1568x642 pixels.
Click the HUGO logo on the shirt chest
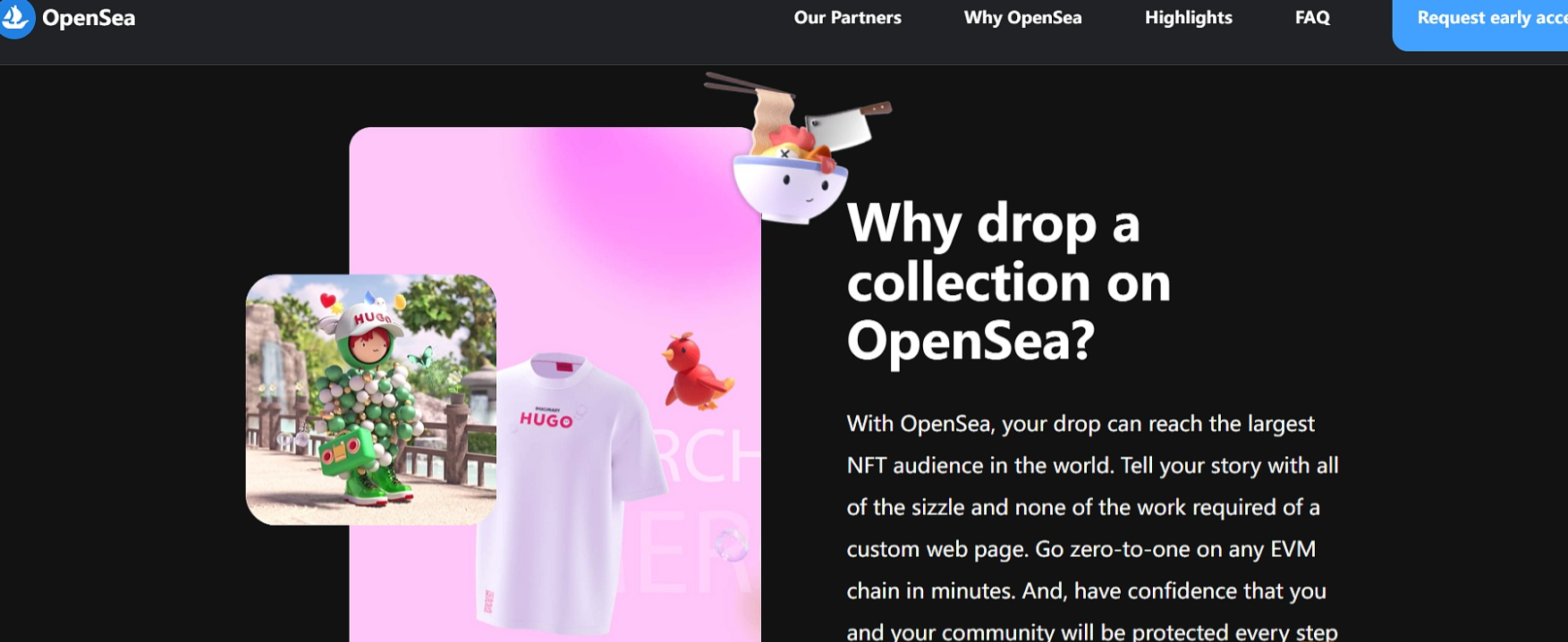pyautogui.click(x=546, y=418)
